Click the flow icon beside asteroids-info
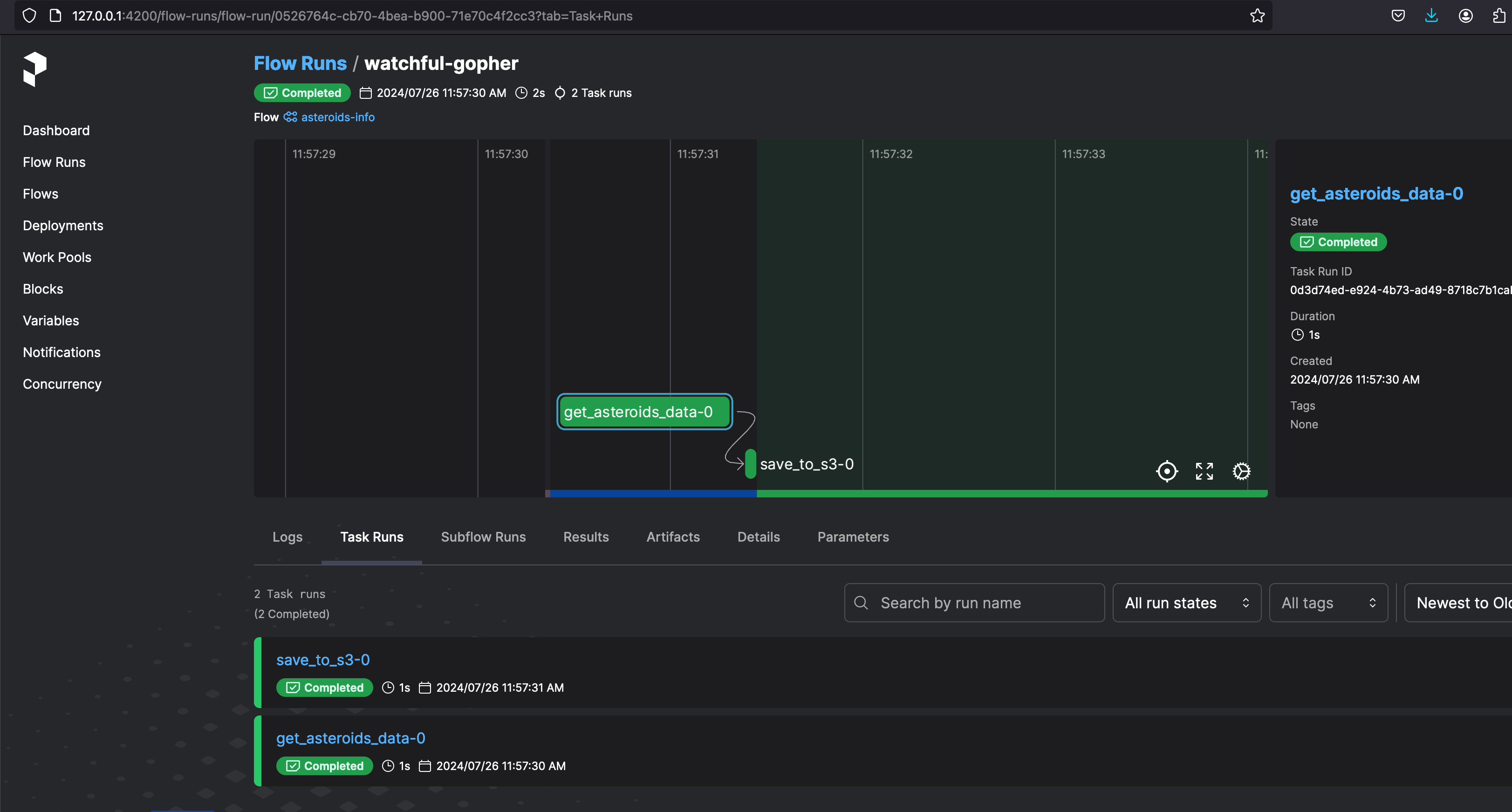 coord(290,117)
